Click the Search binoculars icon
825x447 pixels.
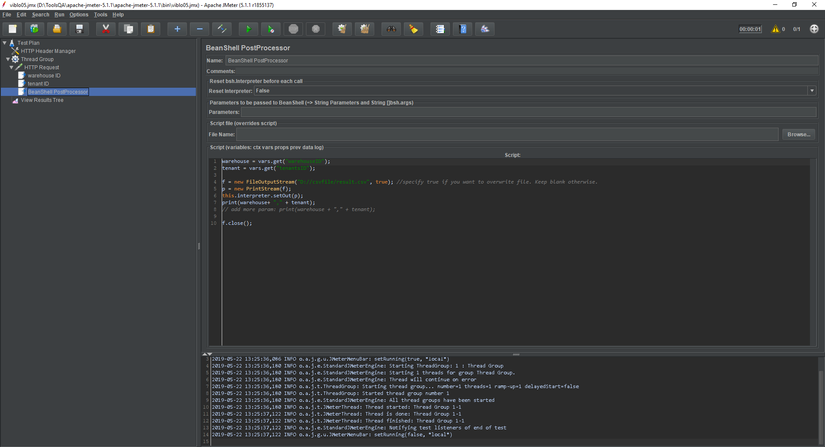pyautogui.click(x=391, y=29)
